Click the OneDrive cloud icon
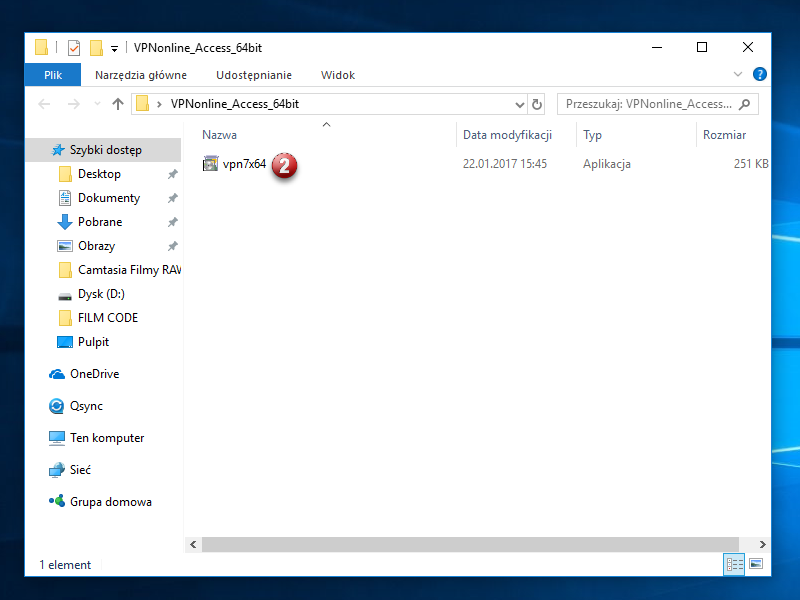 [x=57, y=374]
